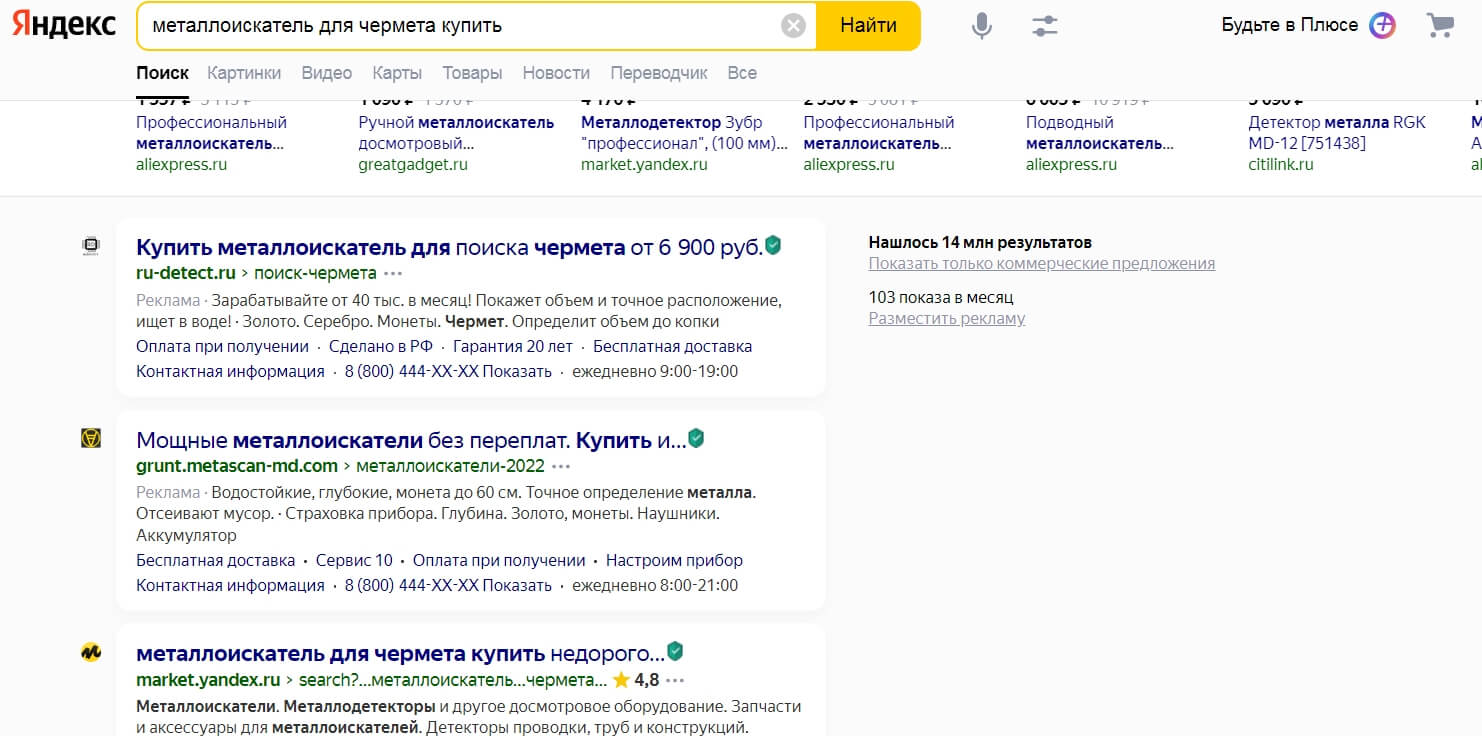Viewport: 1482px width, 736px height.
Task: Show metascan phone number 8 (800) 444-XX-XX
Action: click(448, 586)
